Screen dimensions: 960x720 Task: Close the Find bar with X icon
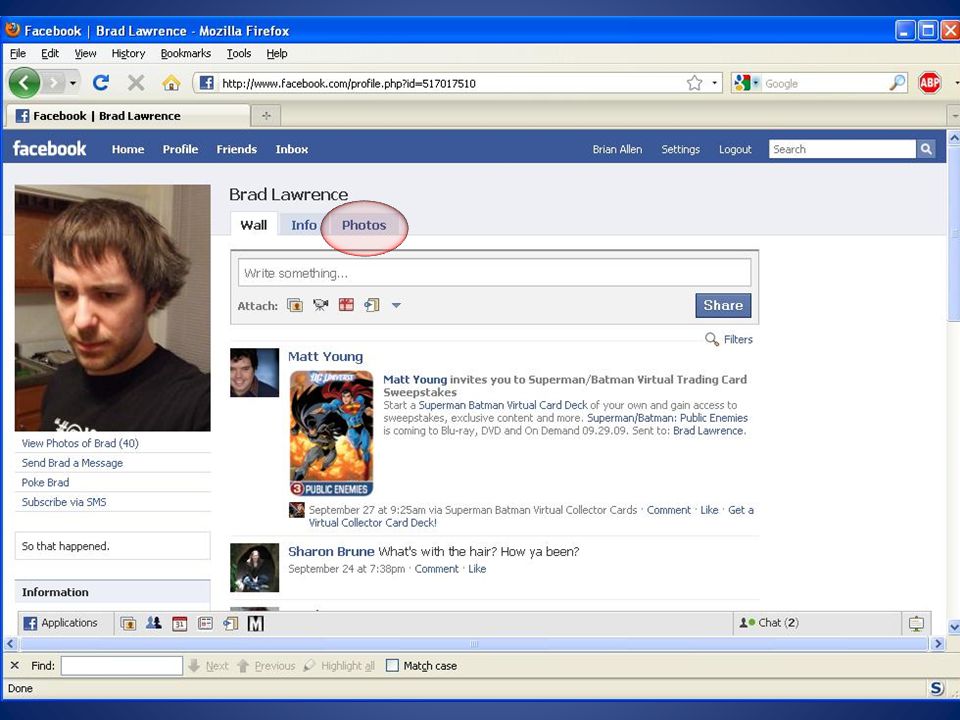(15, 666)
